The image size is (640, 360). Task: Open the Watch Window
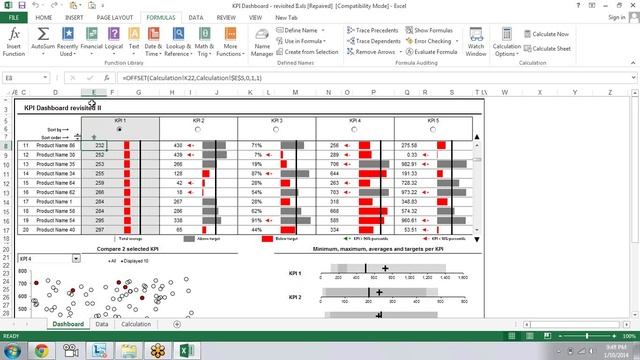tap(476, 42)
